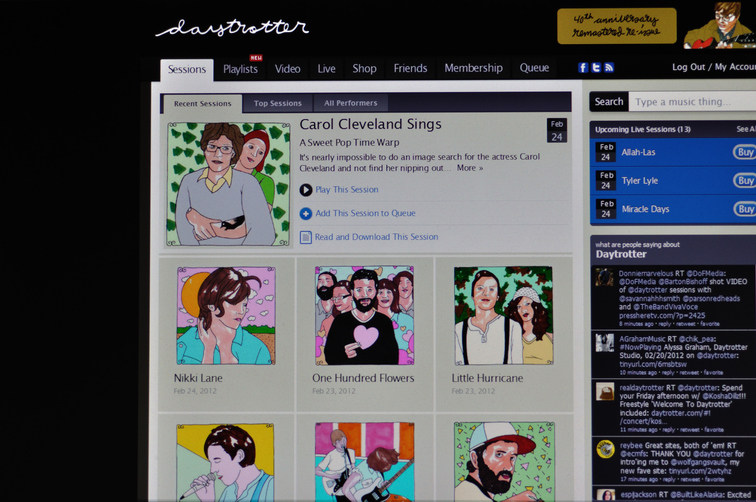Go to the Video section
Screen dimensions: 756x502
(287, 69)
